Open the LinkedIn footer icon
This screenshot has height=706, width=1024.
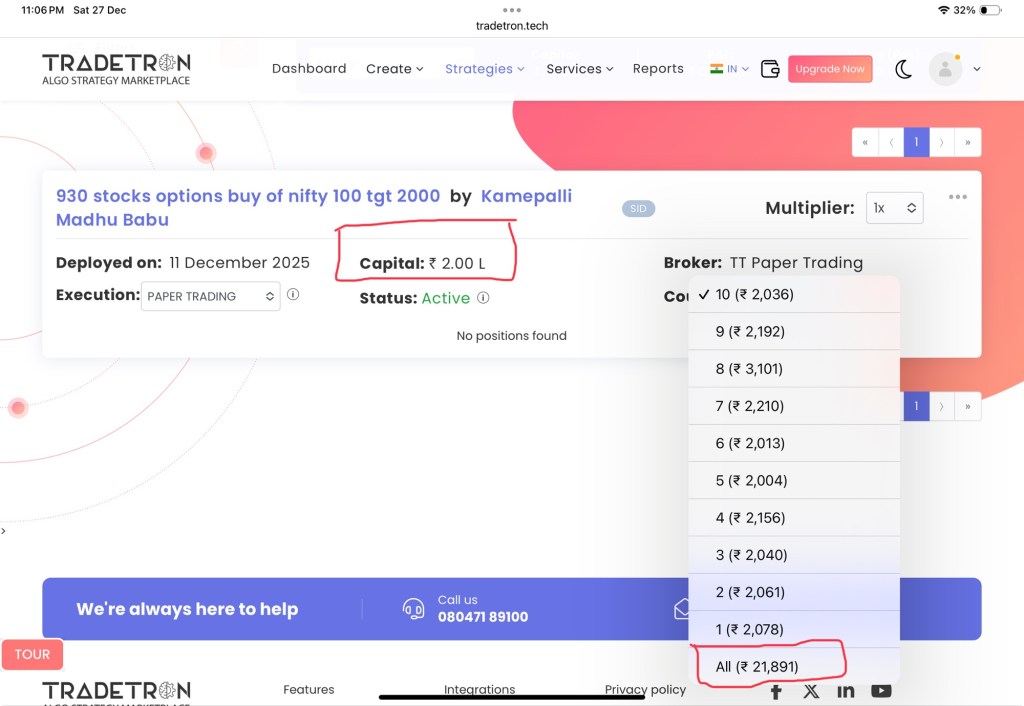point(846,691)
